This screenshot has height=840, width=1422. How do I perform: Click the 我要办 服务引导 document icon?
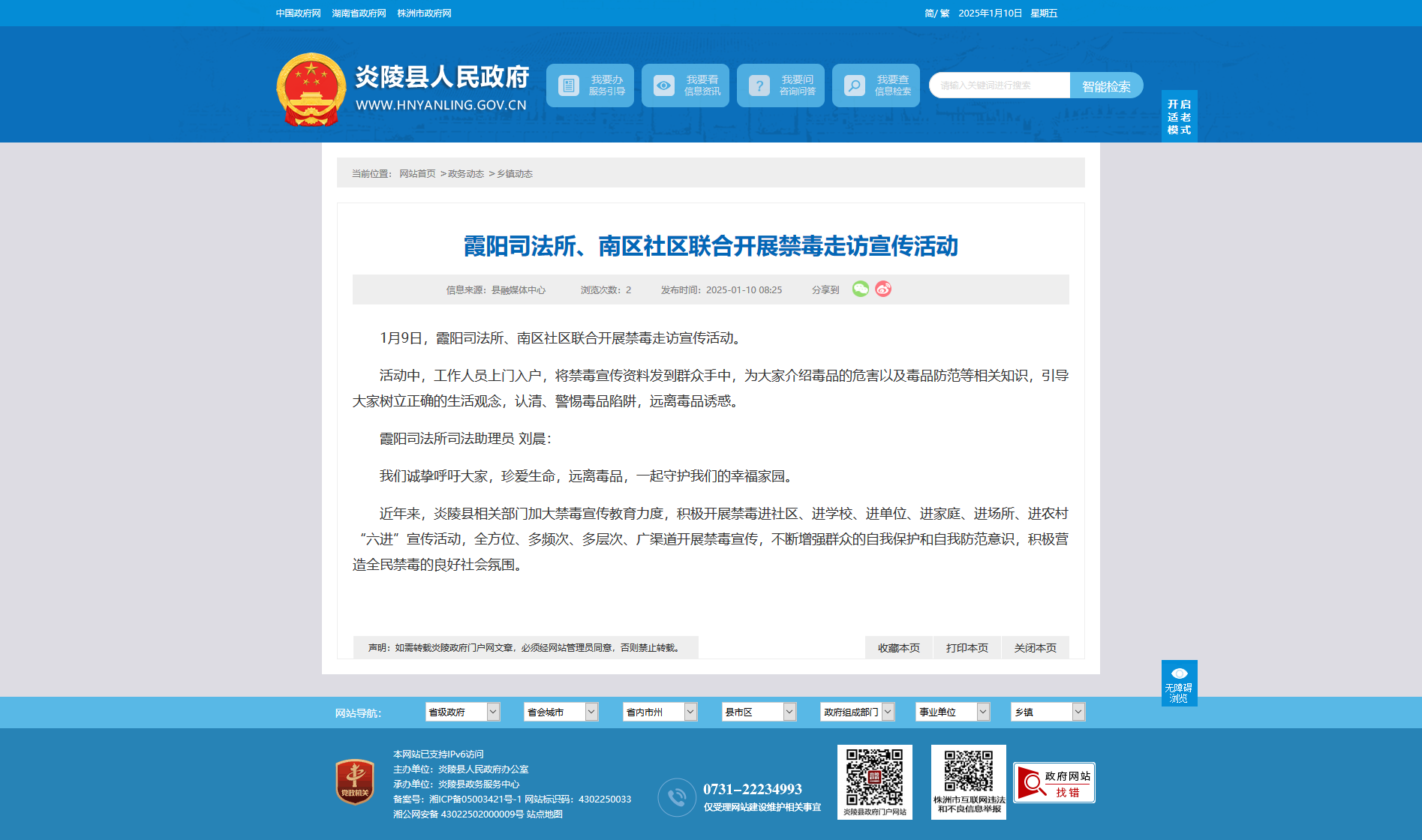[569, 85]
